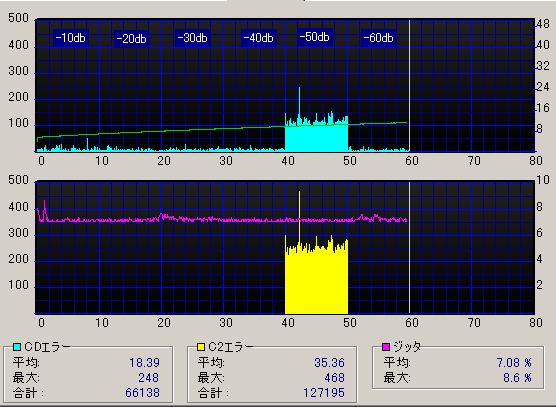This screenshot has height=407, width=556.
Task: Click the tall yellow C2 spike peak
Action: click(300, 193)
